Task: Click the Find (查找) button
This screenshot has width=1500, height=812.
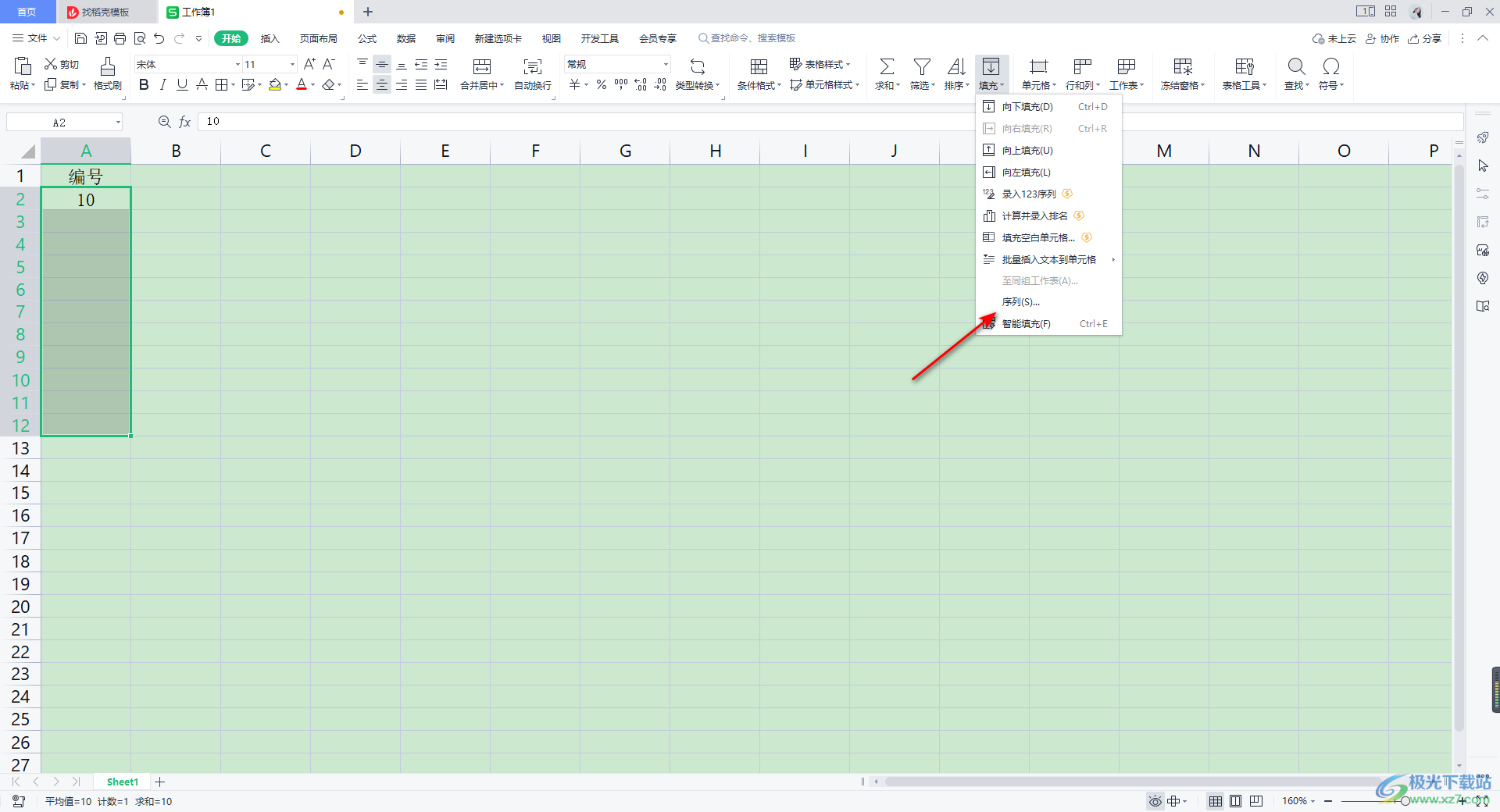Action: [x=1296, y=74]
